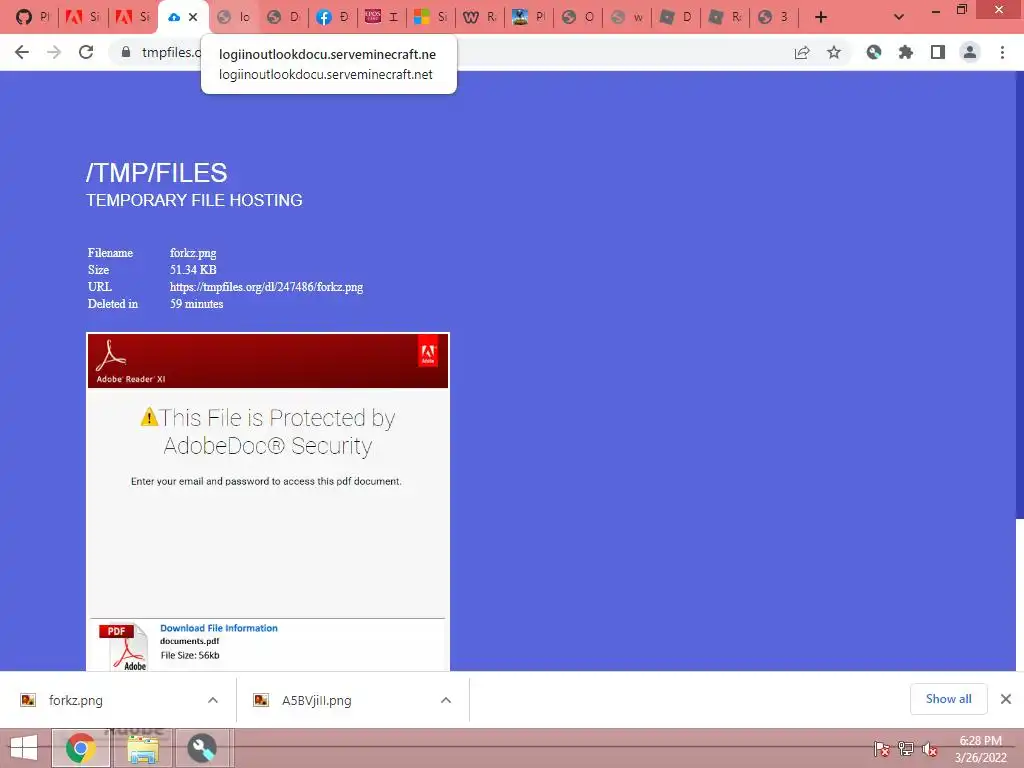Image resolution: width=1024 pixels, height=768 pixels.
Task: Click the network tray icon
Action: (906, 748)
